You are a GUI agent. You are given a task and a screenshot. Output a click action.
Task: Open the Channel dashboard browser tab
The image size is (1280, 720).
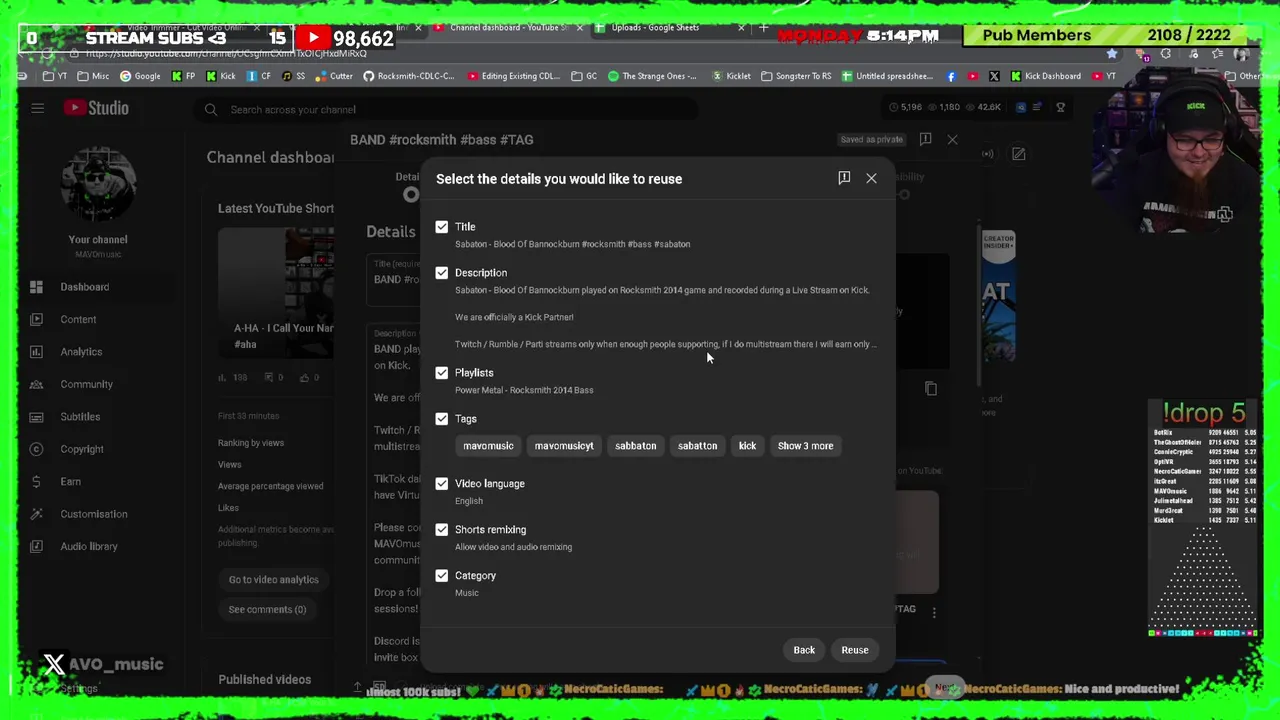(x=508, y=27)
